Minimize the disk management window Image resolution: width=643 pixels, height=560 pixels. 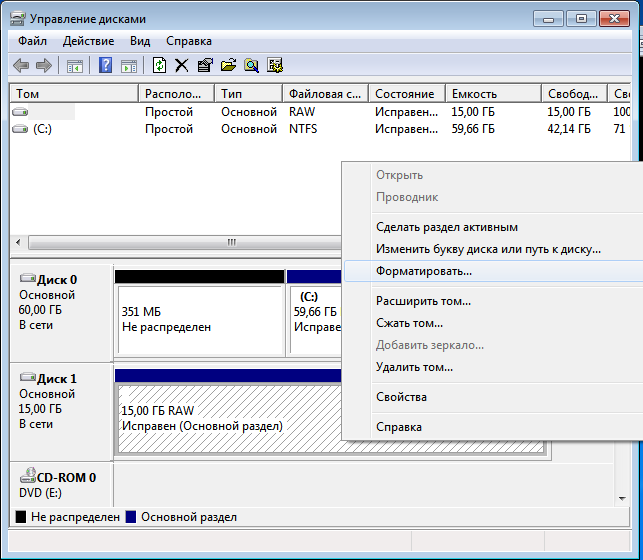pyautogui.click(x=549, y=19)
